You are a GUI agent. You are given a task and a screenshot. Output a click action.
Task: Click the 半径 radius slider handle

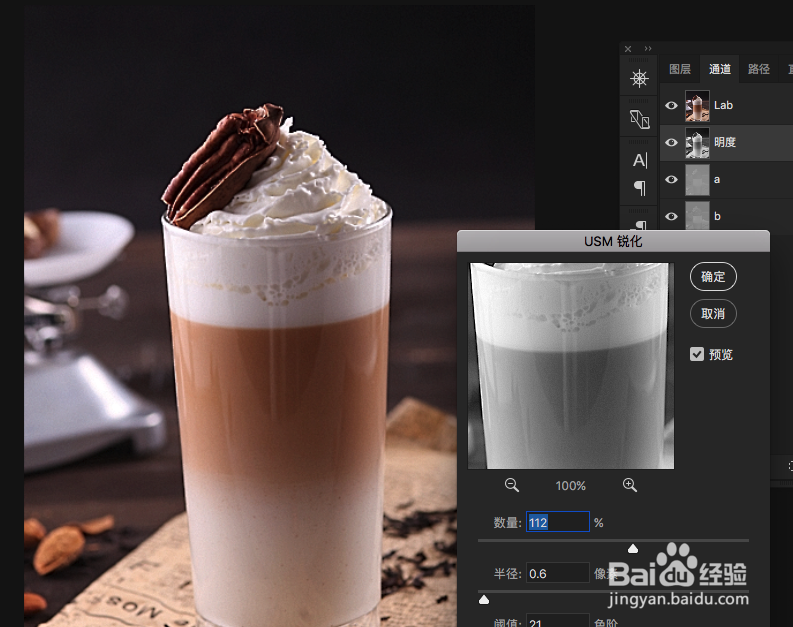click(x=484, y=600)
